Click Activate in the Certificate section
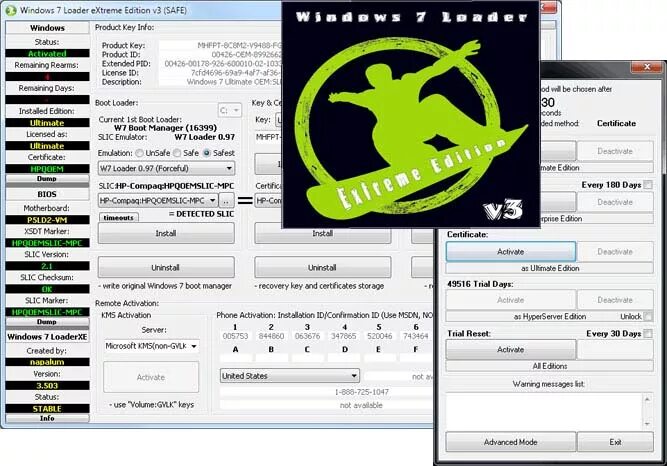This screenshot has height=466, width=667. point(511,252)
